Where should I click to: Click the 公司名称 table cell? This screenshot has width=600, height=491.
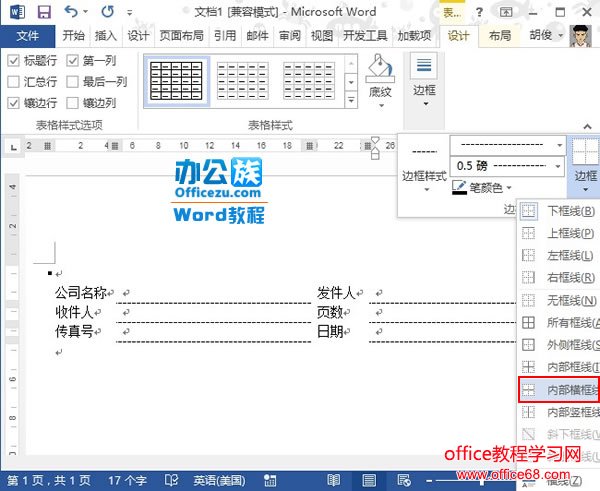click(83, 293)
